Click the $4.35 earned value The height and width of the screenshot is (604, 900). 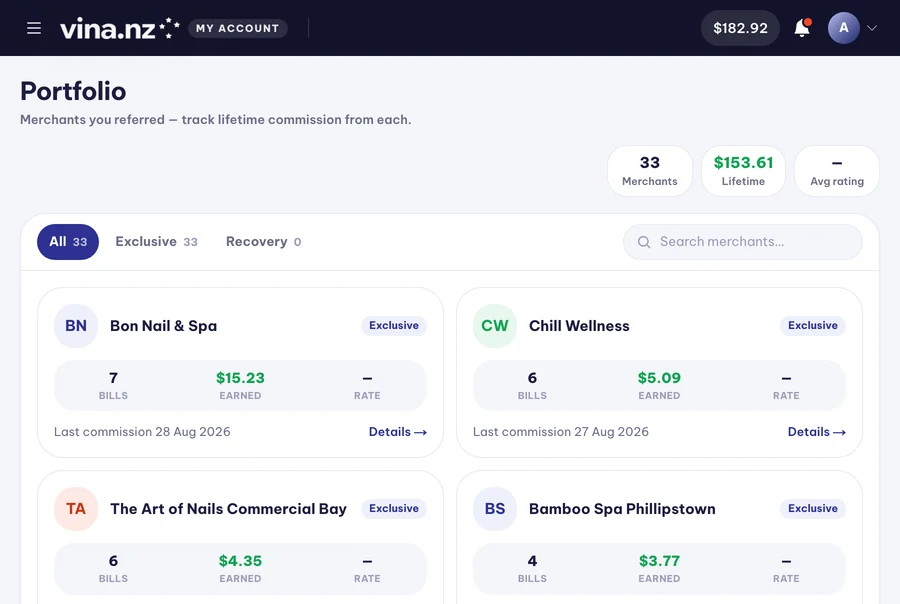tap(240, 561)
